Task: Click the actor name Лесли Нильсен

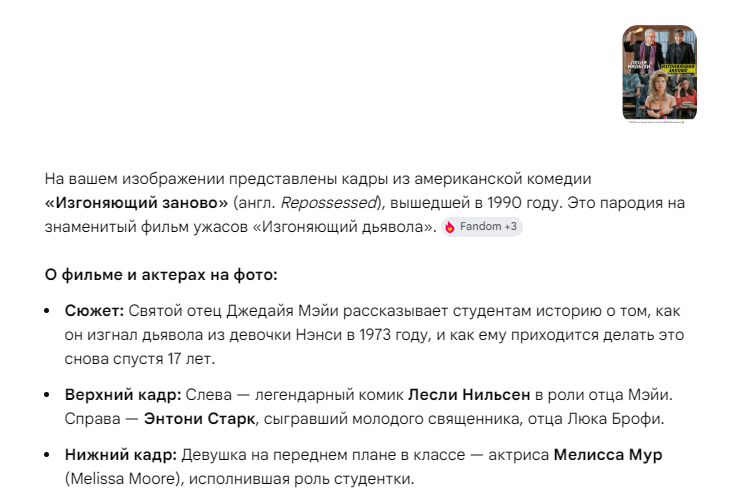Action: click(469, 395)
